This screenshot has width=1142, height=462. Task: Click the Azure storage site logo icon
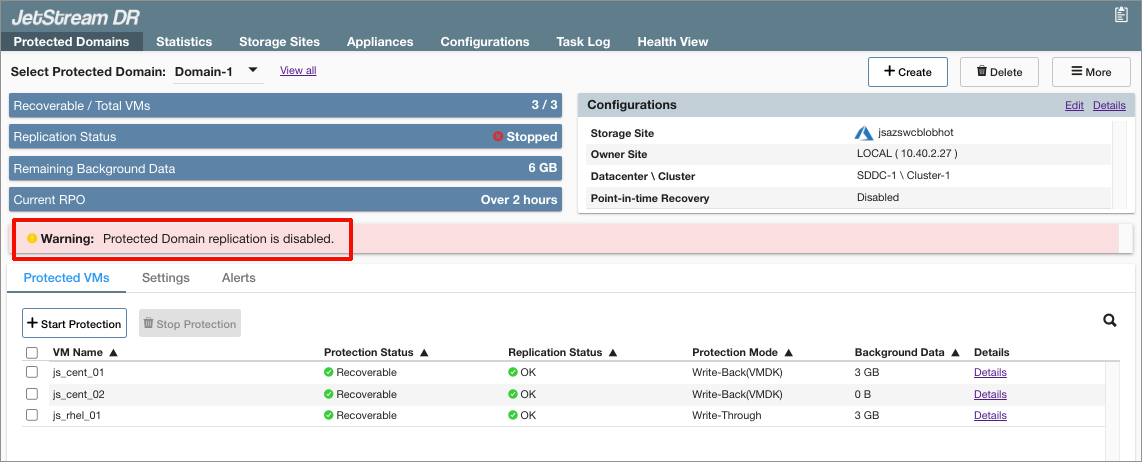(x=864, y=133)
